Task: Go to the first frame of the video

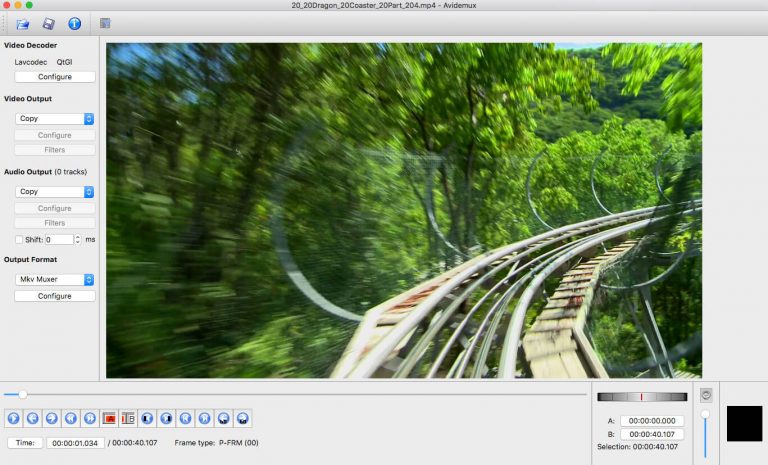Action: point(186,418)
